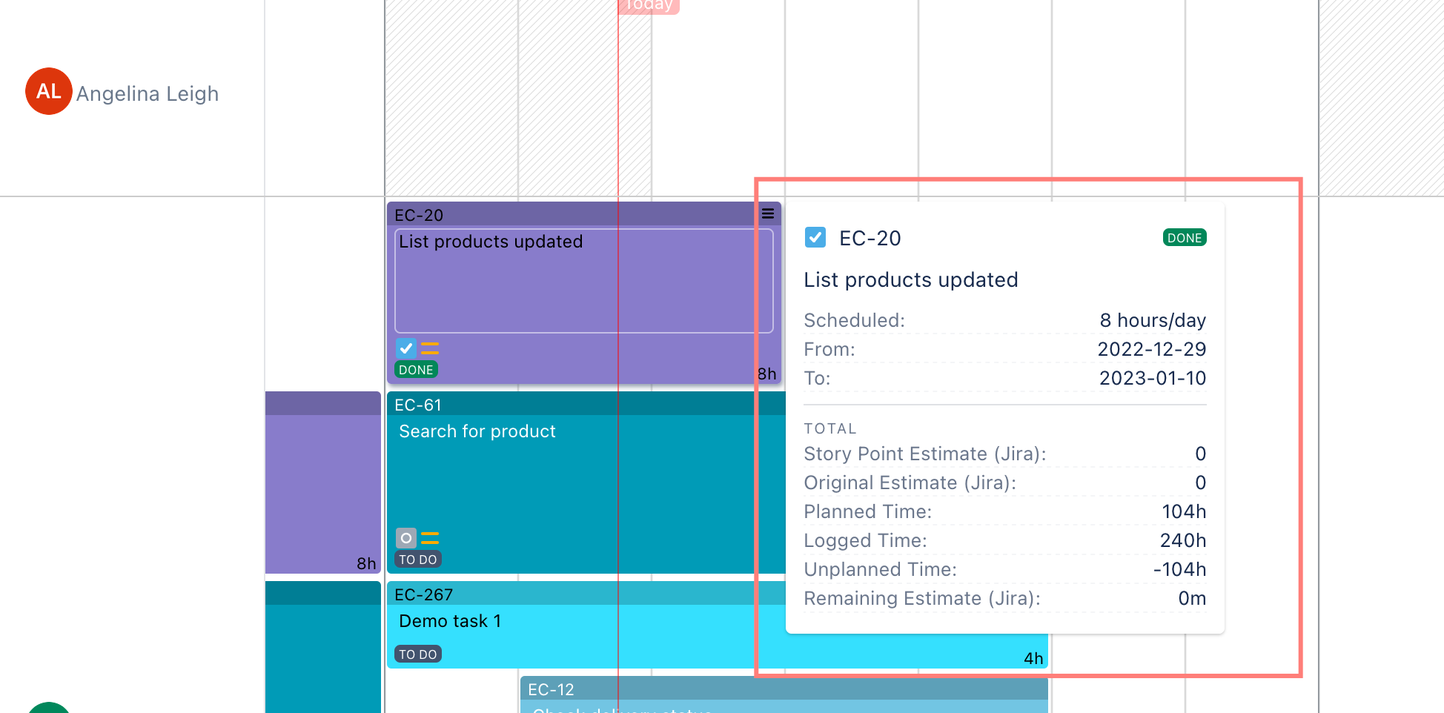Click the List products updated text box
The width and height of the screenshot is (1444, 713).
pos(584,280)
